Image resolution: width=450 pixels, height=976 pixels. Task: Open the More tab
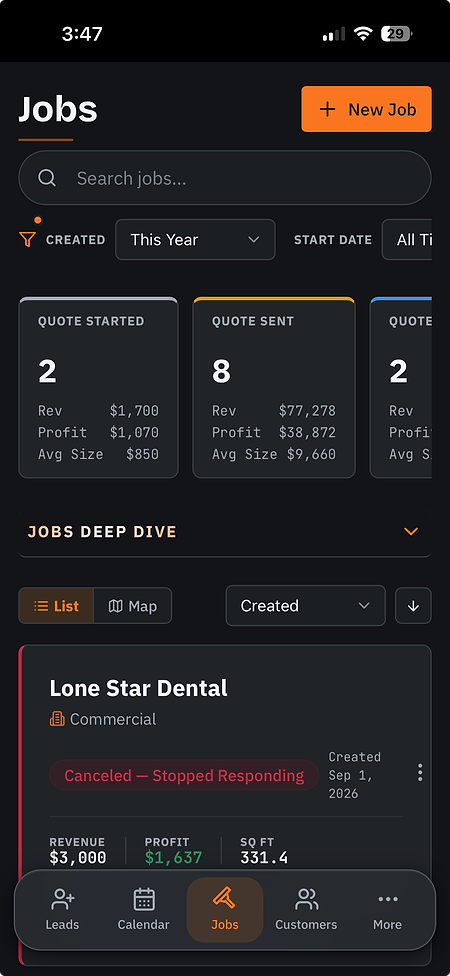[387, 909]
